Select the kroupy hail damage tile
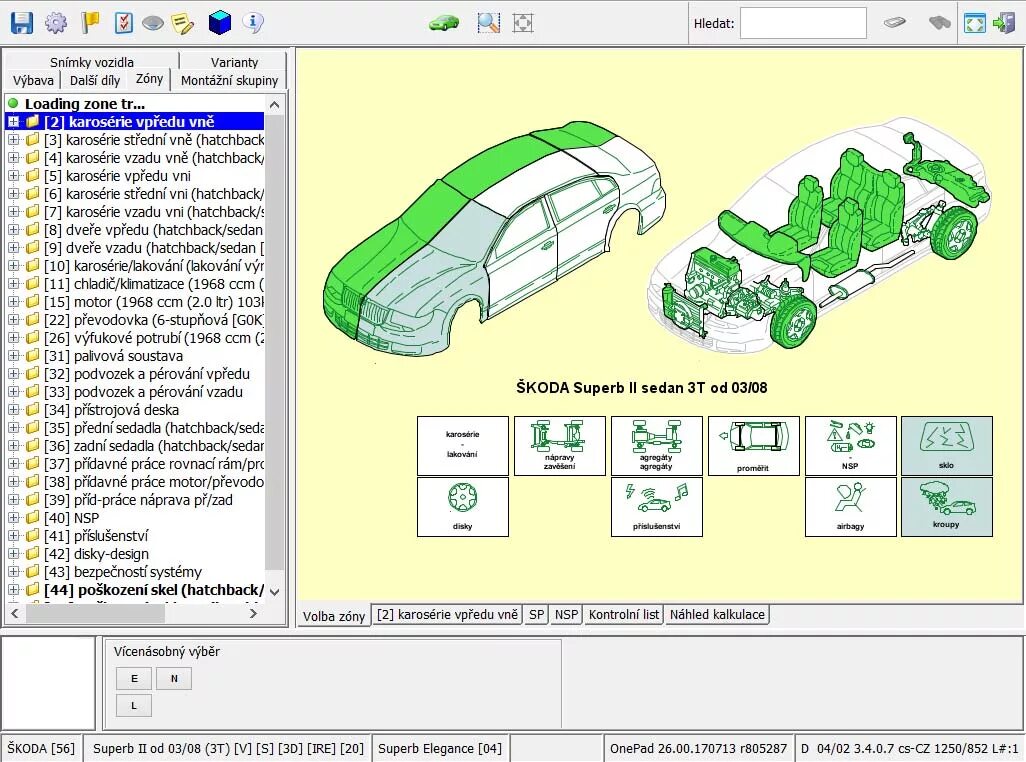Screen dimensions: 1026x762 coord(947,507)
